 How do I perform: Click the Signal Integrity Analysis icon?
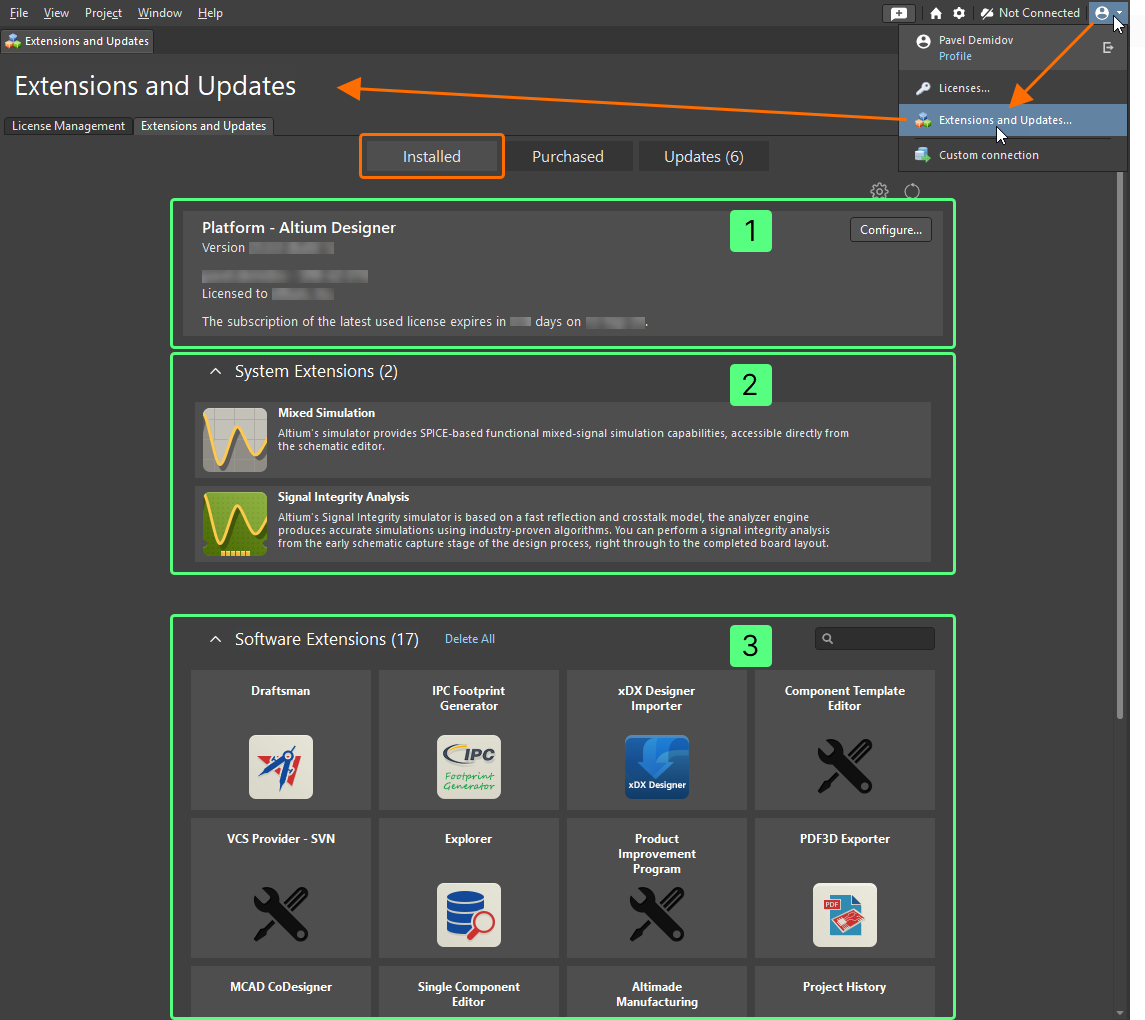(x=235, y=524)
